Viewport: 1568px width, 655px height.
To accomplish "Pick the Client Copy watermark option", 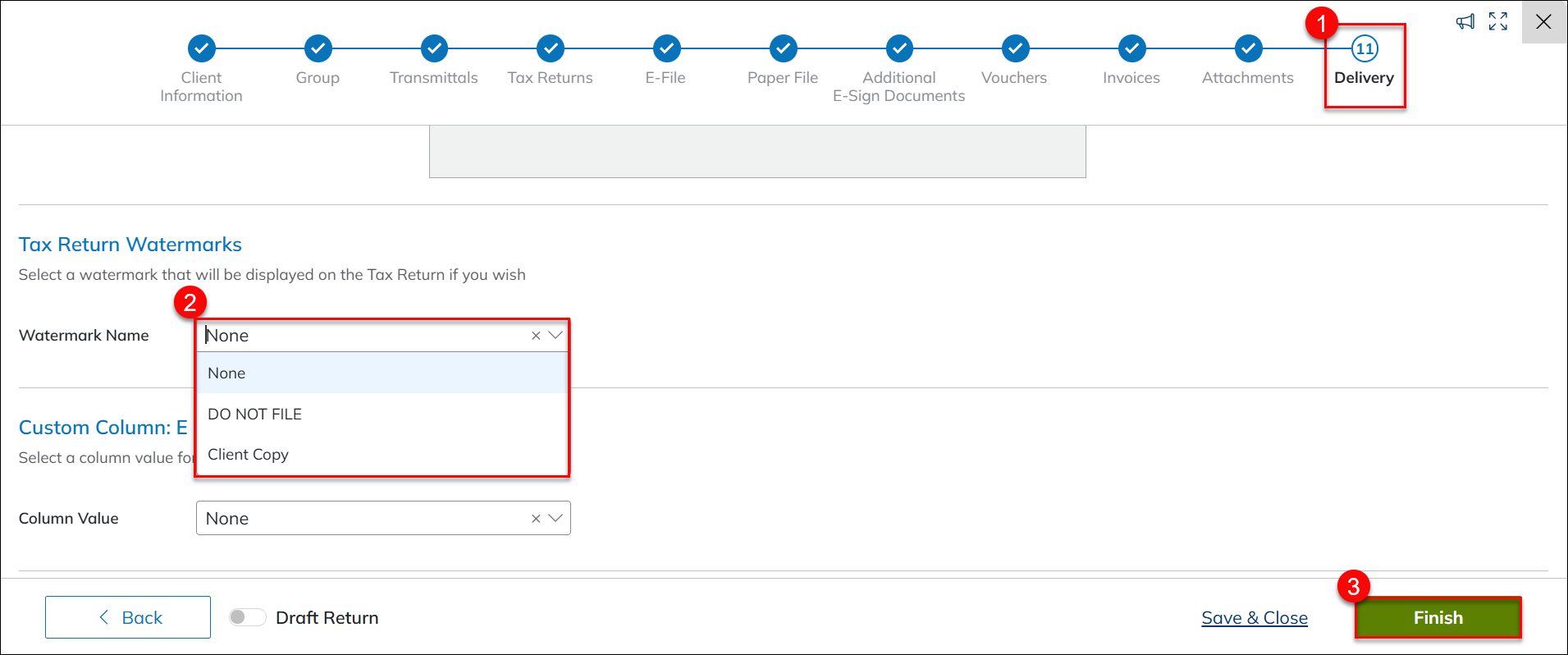I will pos(248,455).
